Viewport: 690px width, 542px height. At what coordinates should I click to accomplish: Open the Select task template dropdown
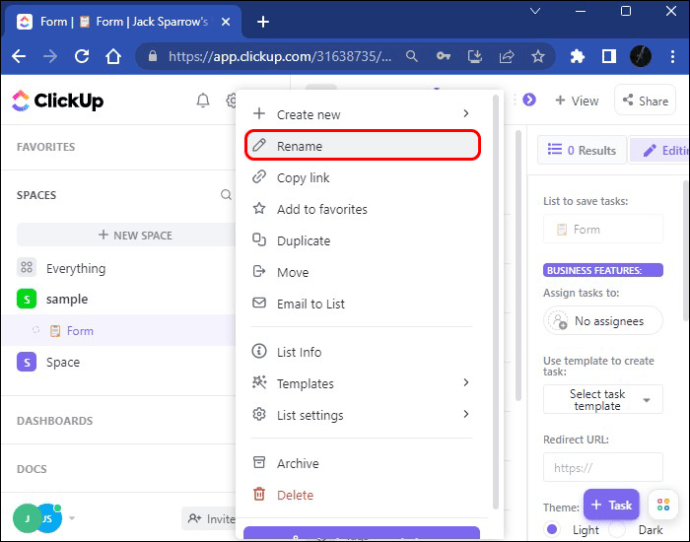coord(603,399)
